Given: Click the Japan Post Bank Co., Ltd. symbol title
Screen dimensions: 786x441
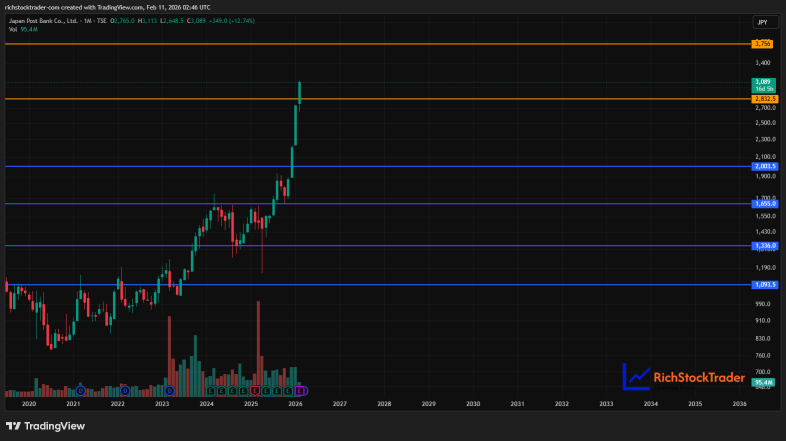Looking at the screenshot, I should [43, 21].
